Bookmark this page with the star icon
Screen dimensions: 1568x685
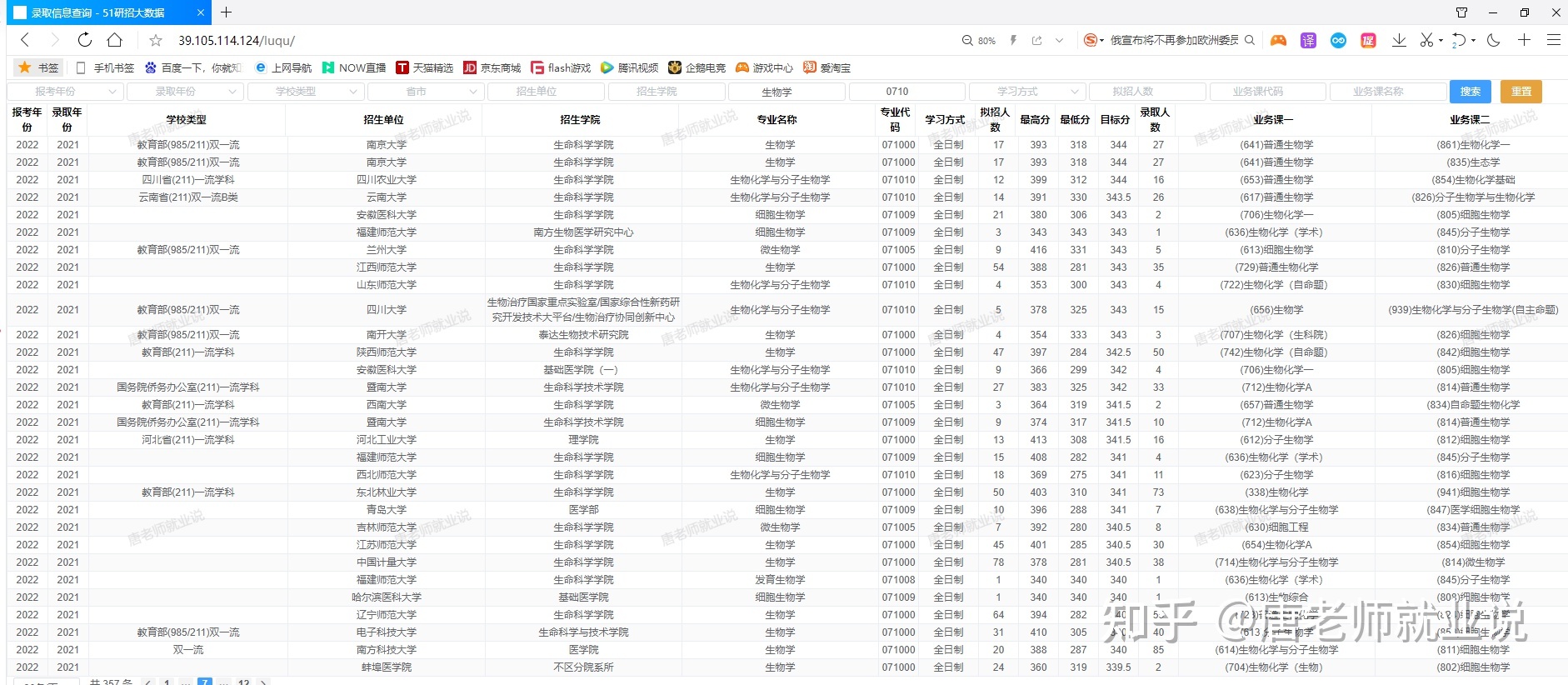pos(156,40)
